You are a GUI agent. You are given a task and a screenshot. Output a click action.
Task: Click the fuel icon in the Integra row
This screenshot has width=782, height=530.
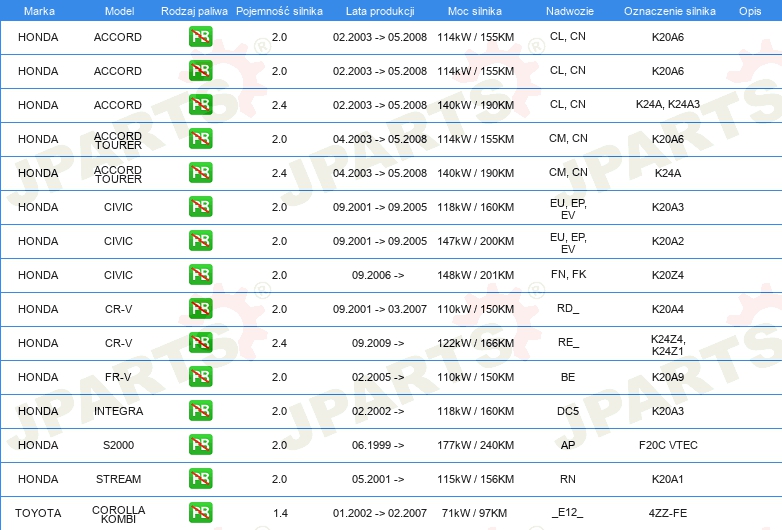point(200,410)
